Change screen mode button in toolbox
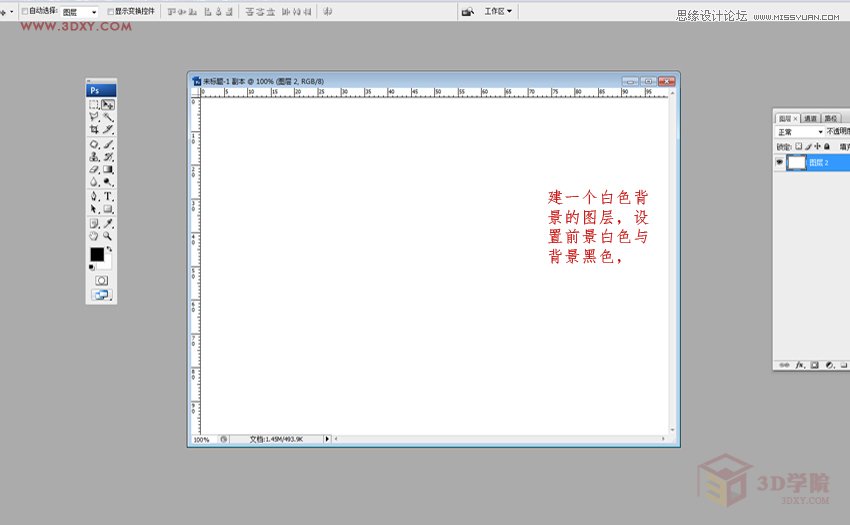850x525 pixels. (x=101, y=295)
